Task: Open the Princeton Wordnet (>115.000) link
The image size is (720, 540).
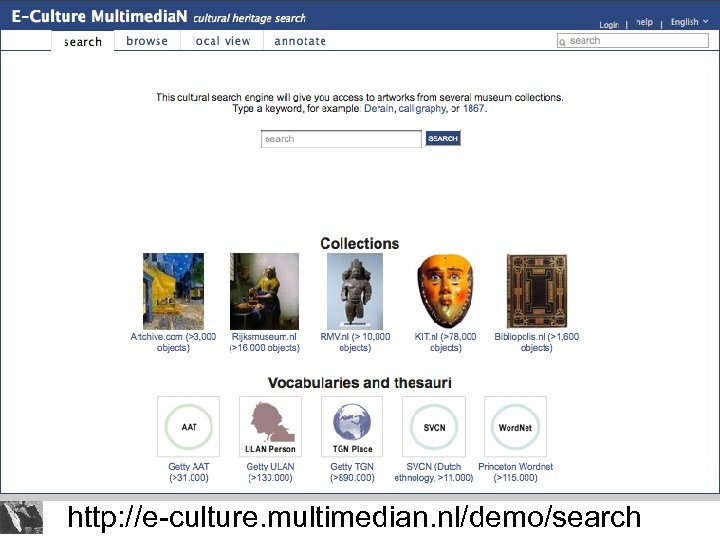Action: coord(515,472)
